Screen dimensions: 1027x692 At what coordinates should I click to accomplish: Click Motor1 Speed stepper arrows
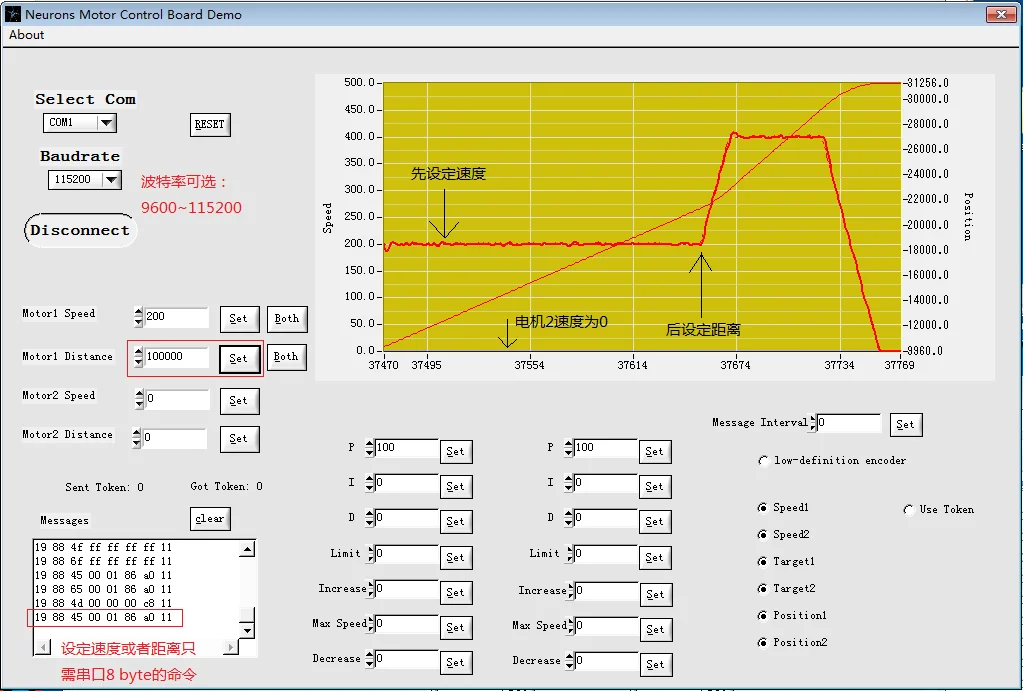click(138, 317)
